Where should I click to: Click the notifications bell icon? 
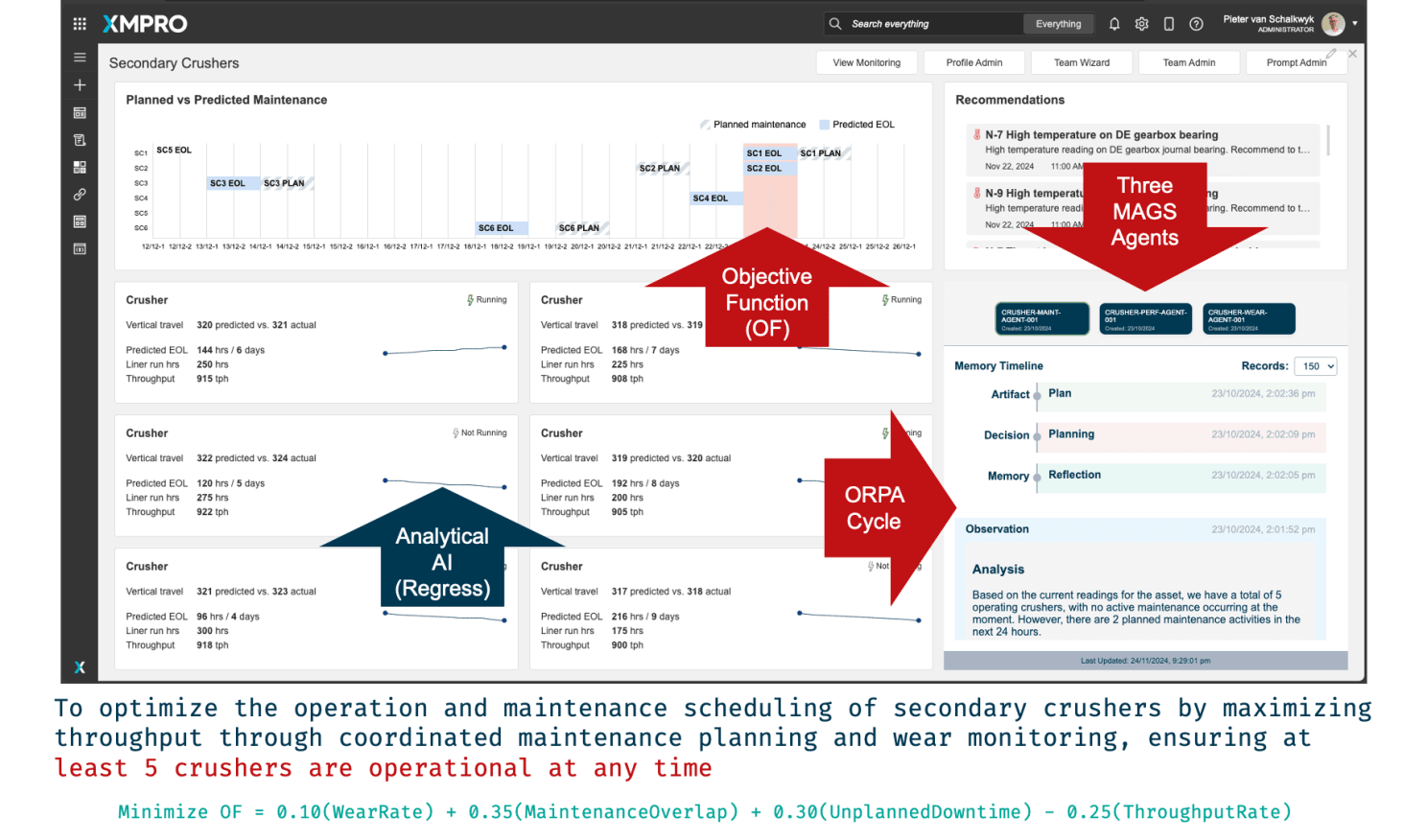coord(1114,24)
